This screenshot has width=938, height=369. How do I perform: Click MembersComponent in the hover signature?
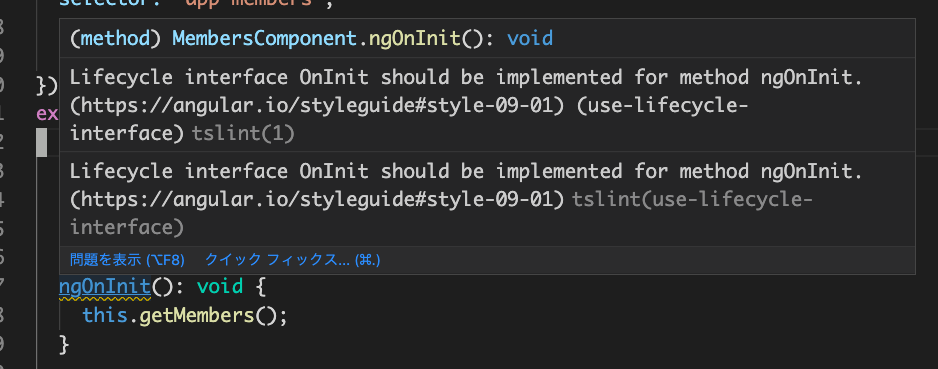point(264,39)
